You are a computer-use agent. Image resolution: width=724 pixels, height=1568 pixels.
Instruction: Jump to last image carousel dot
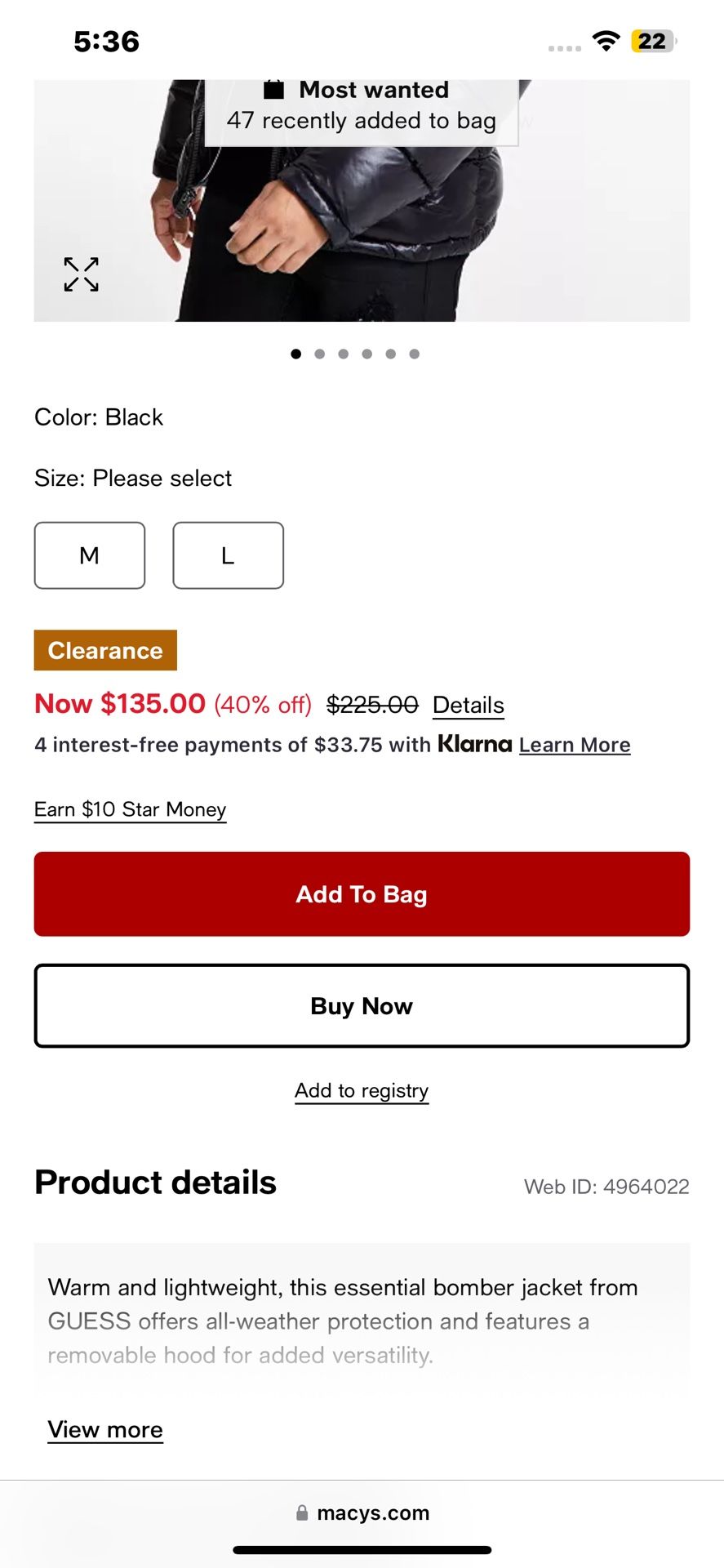(x=415, y=354)
